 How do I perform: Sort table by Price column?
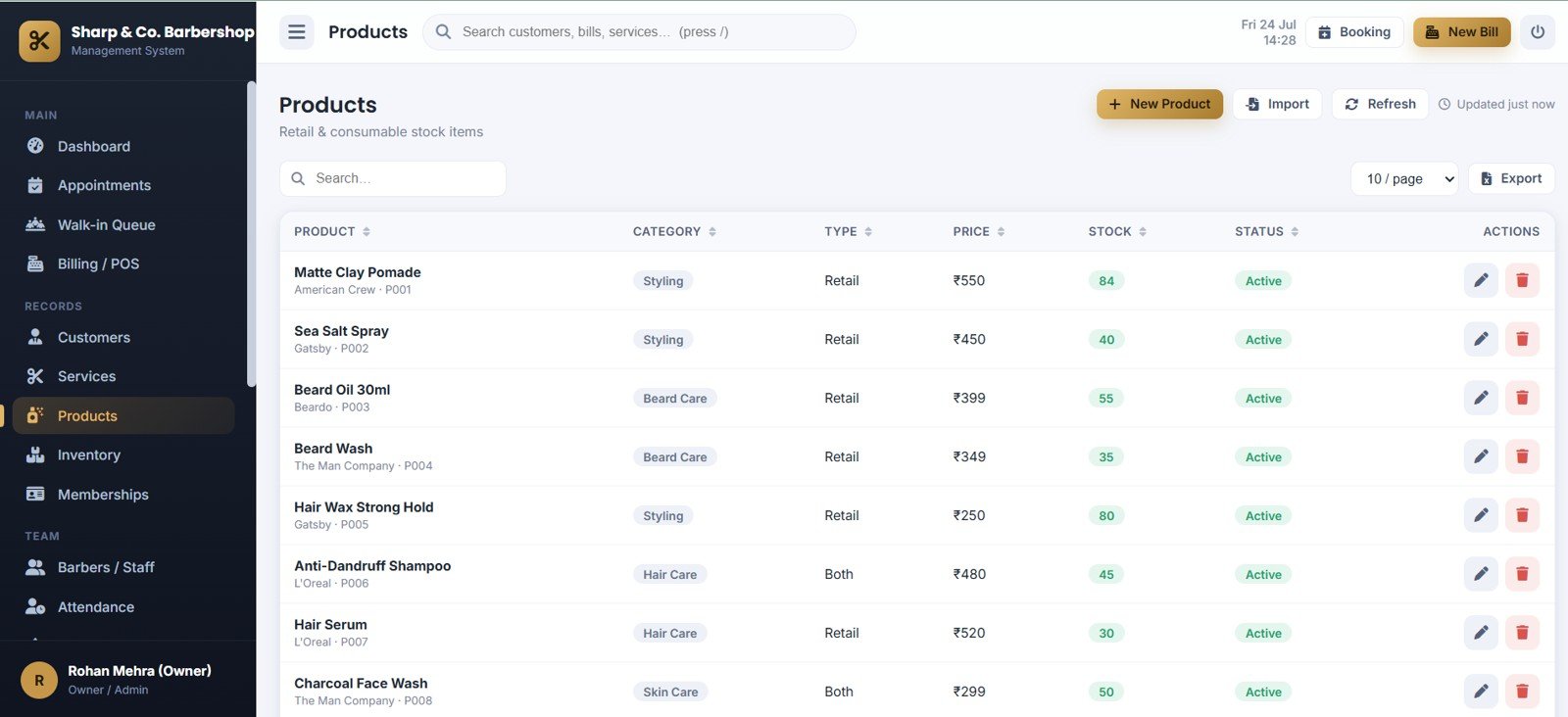pos(979,232)
